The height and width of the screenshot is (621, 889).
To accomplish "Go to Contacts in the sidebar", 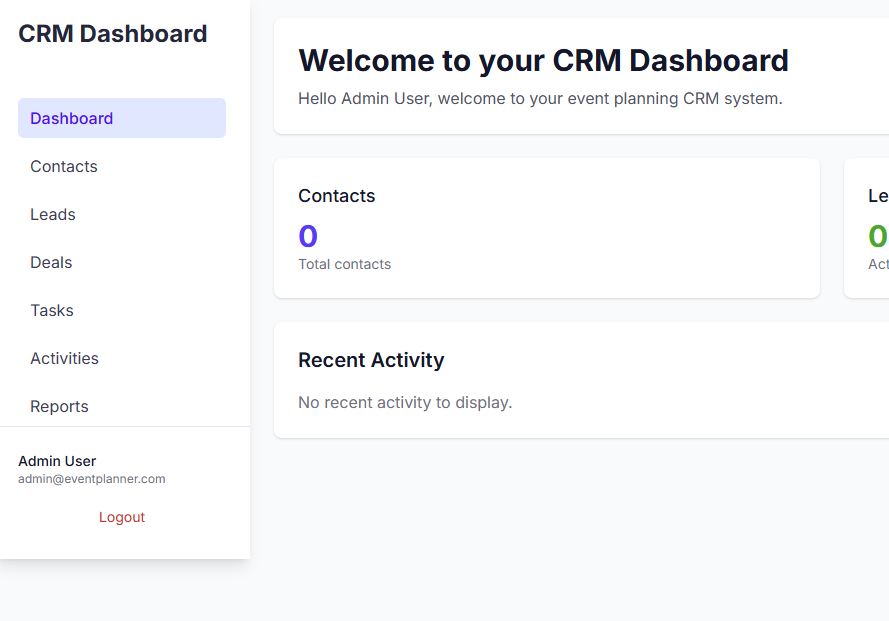I will 122,166.
